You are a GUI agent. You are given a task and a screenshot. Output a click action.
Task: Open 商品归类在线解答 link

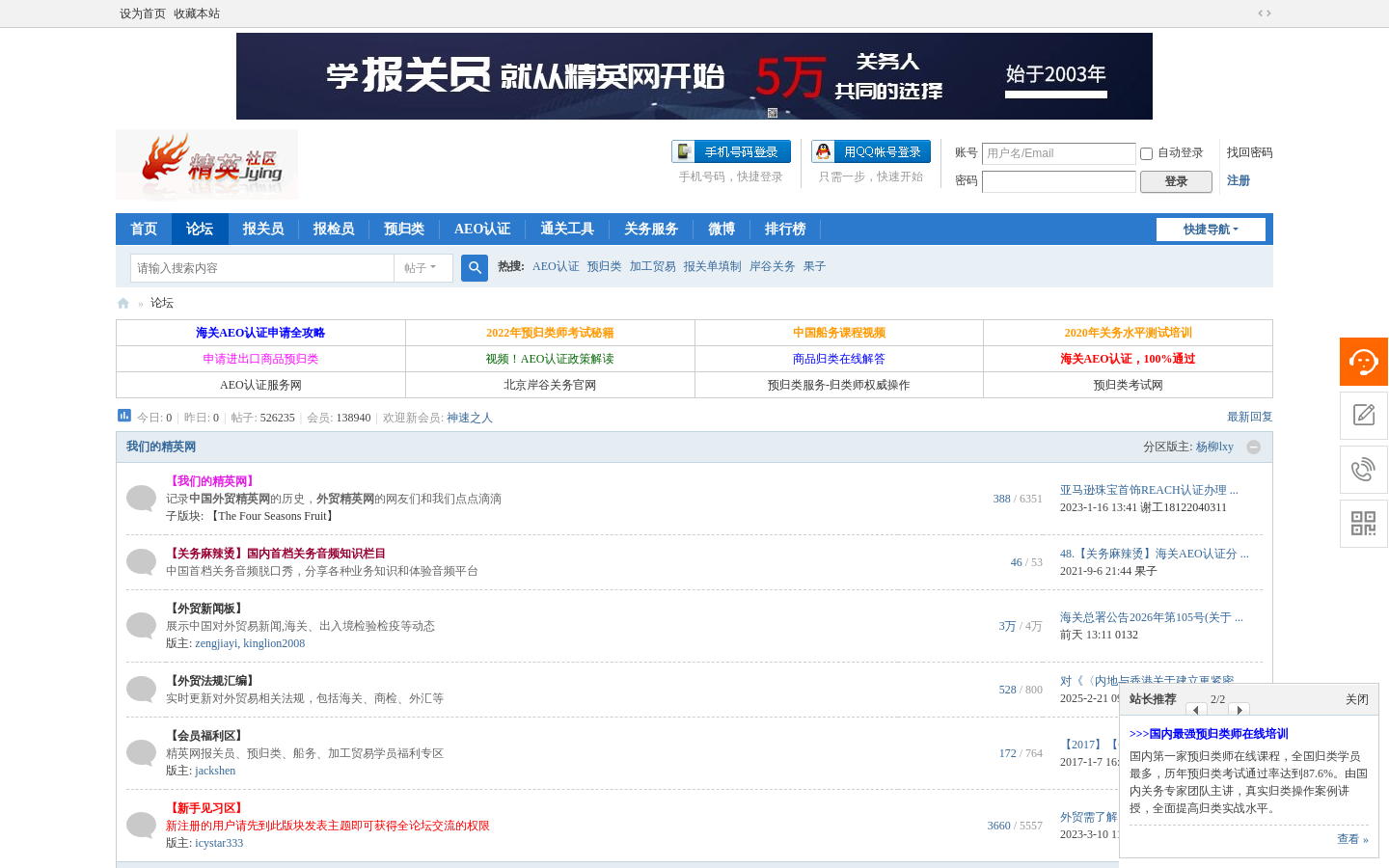pyautogui.click(x=839, y=359)
